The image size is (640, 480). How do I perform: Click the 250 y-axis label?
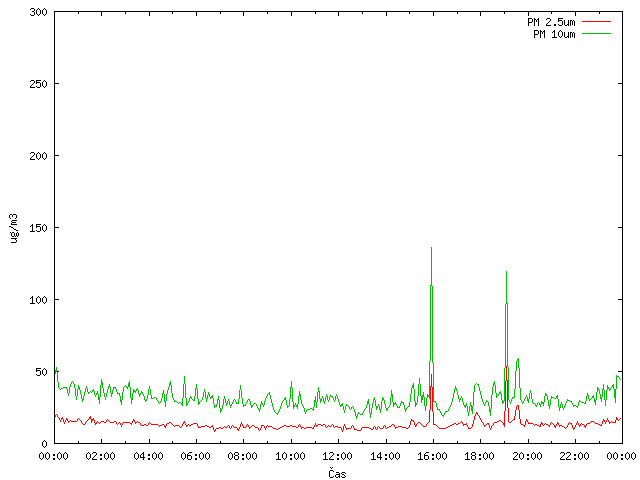(38, 84)
